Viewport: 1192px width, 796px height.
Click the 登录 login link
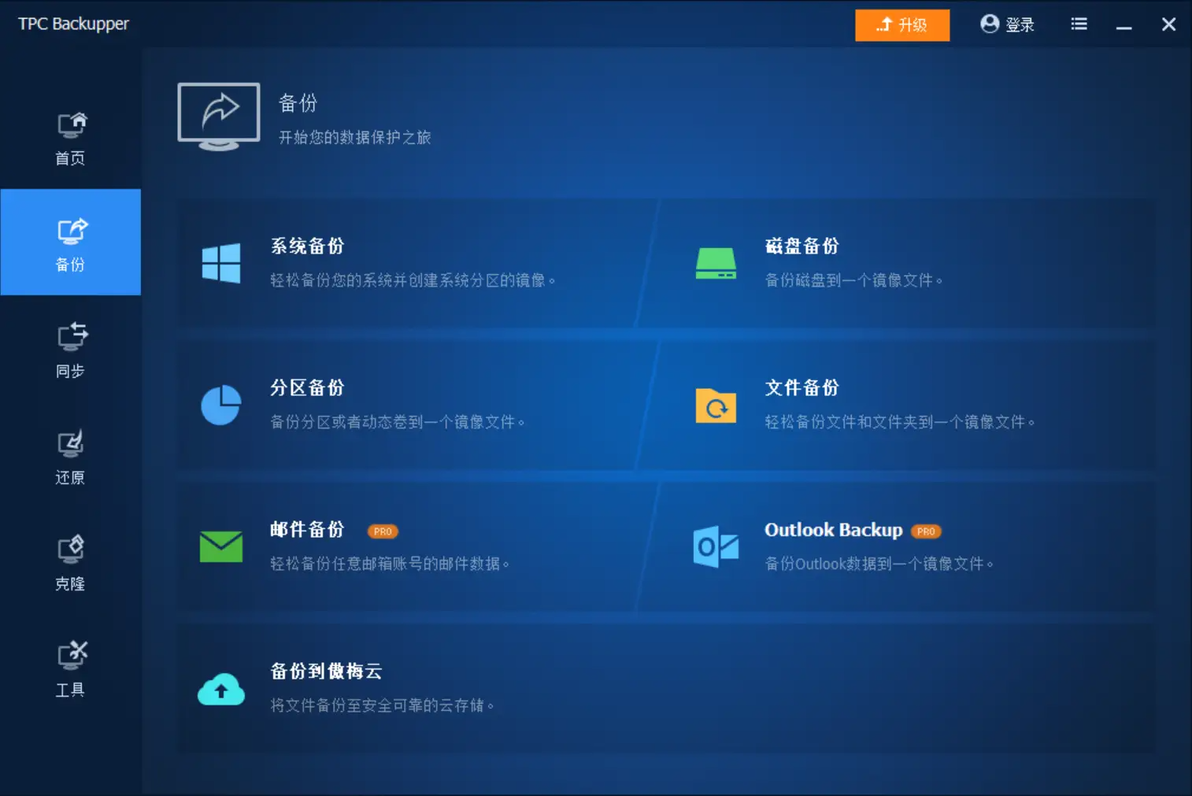(1019, 25)
